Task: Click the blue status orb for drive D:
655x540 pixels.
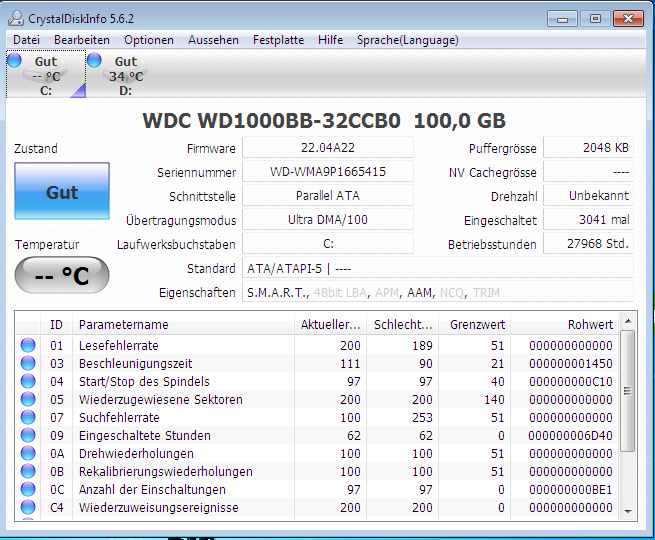Action: click(94, 60)
